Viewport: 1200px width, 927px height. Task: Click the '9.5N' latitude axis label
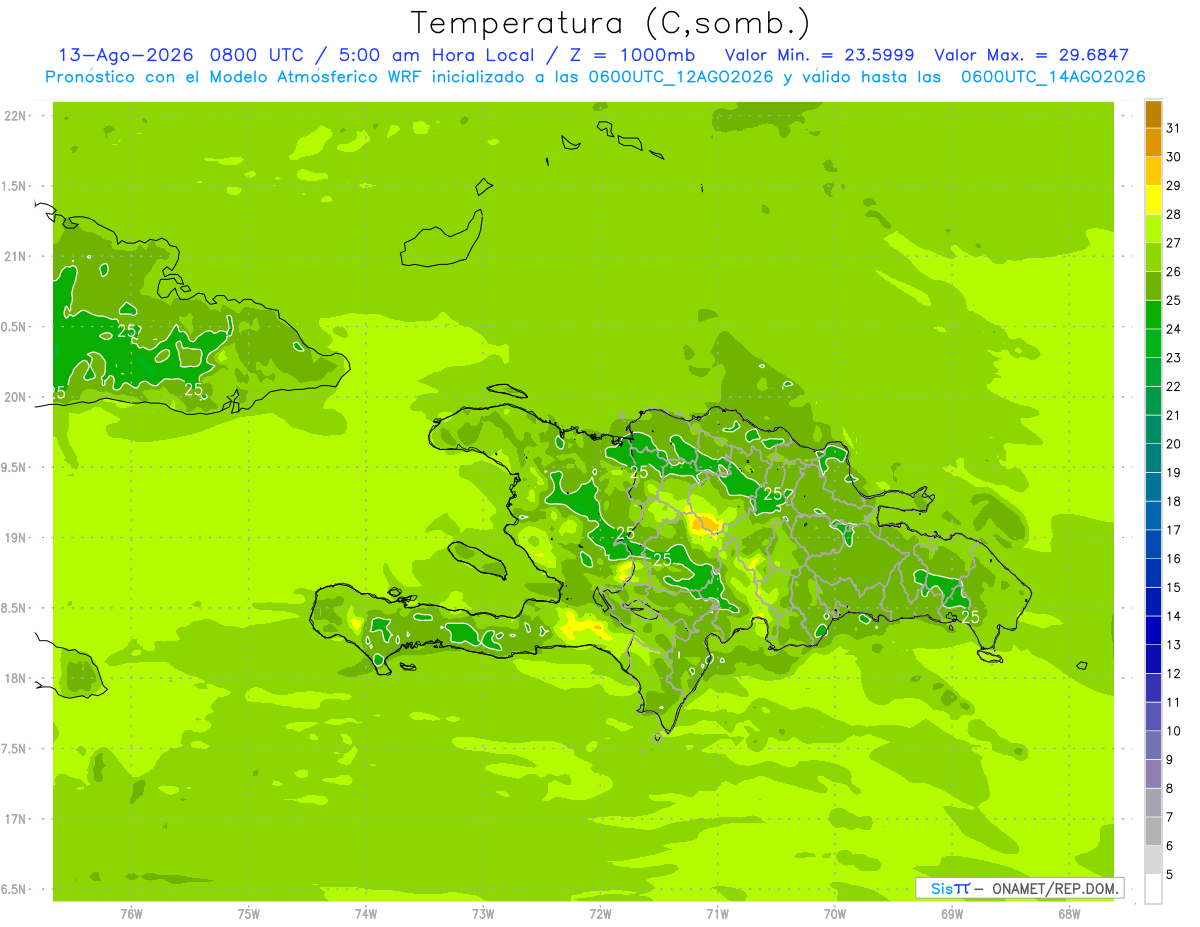pyautogui.click(x=14, y=468)
